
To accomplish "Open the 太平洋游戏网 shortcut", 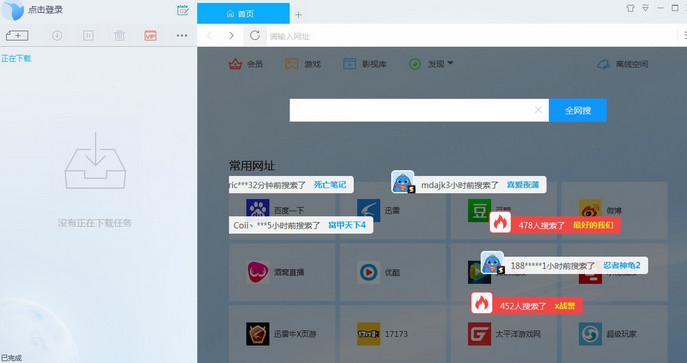I will point(503,334).
